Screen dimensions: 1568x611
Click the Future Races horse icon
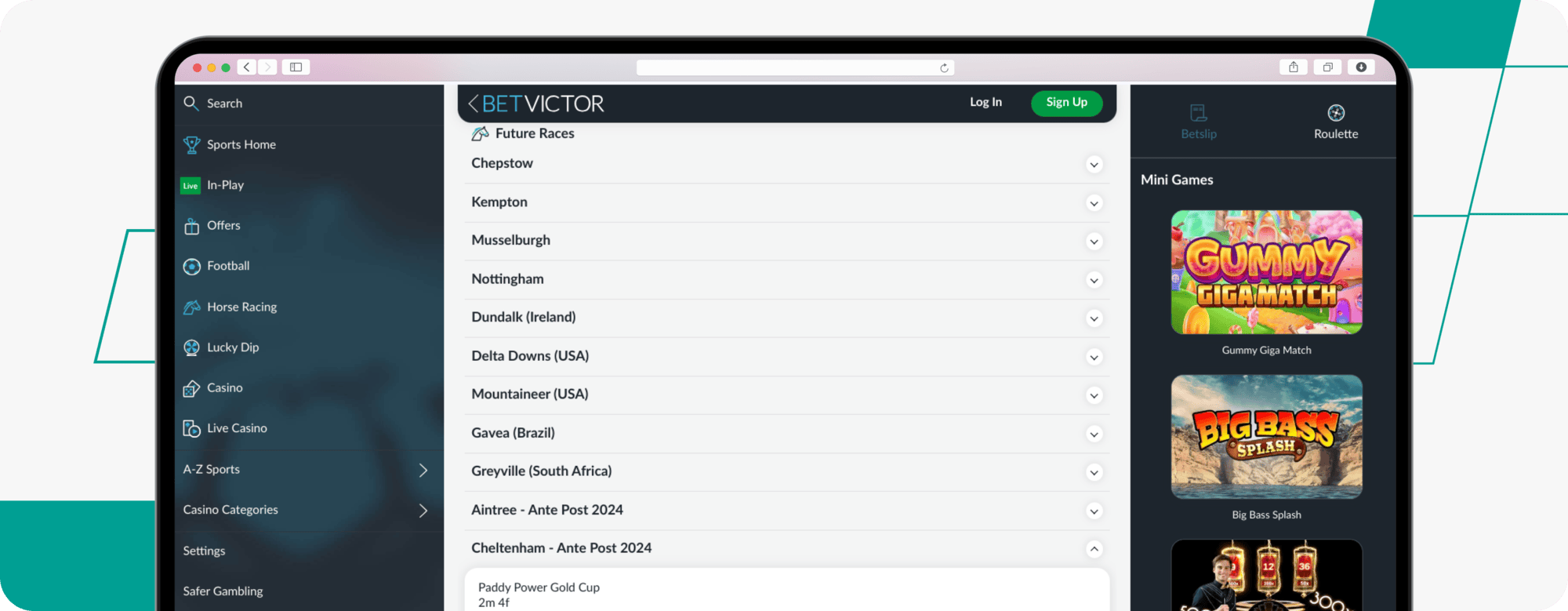(x=480, y=134)
